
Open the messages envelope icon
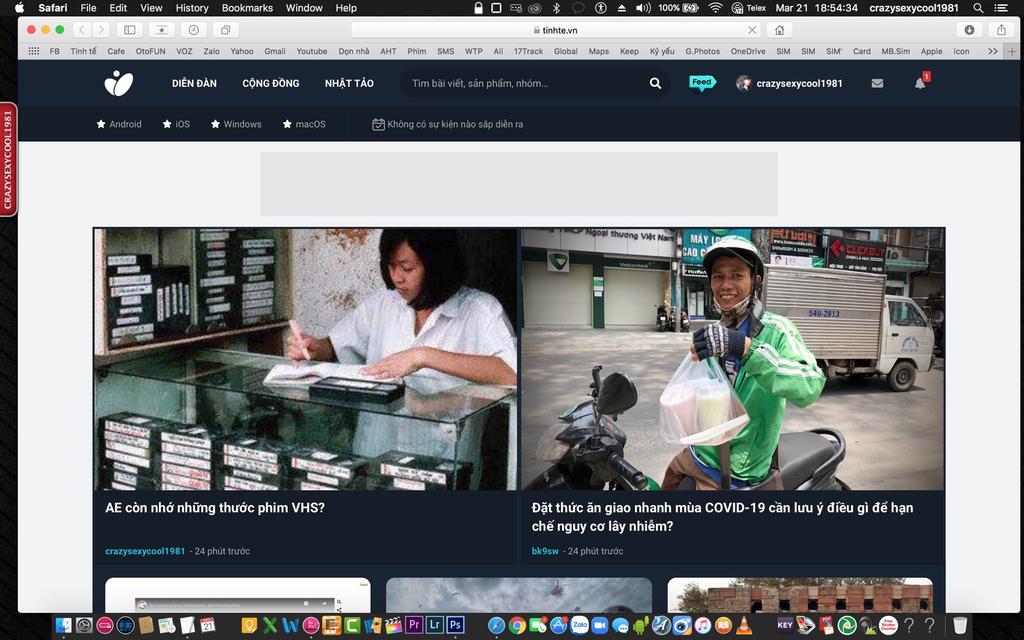(877, 84)
